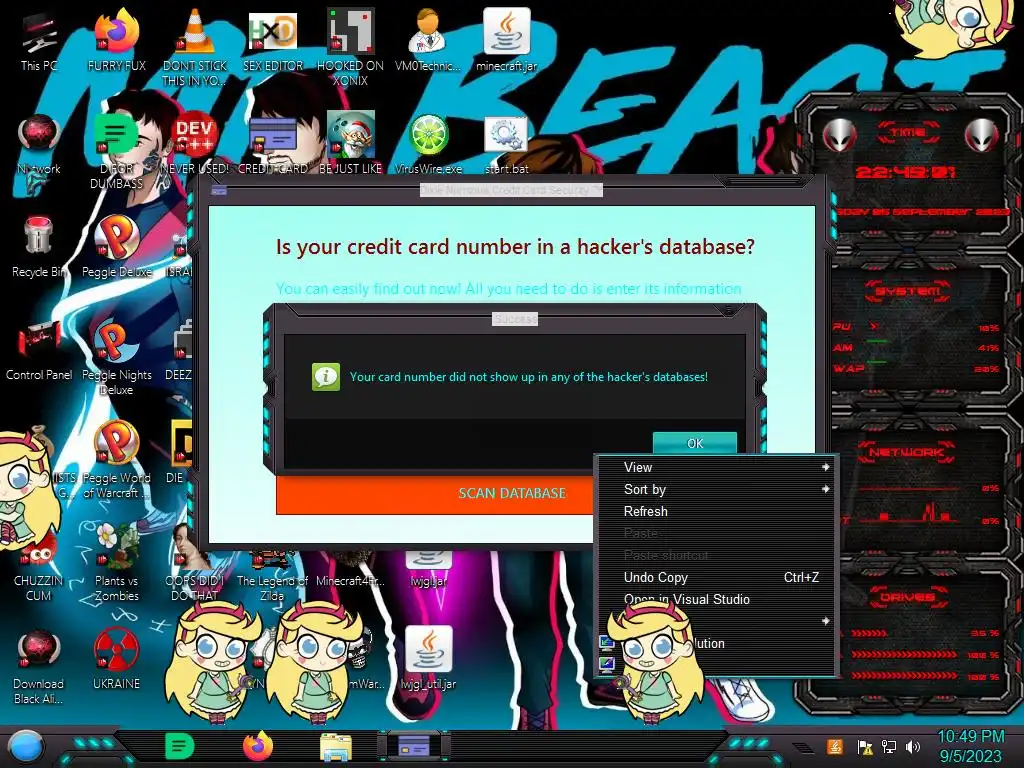Launch the Peggle Nights Deluxe shortcut

click(117, 356)
